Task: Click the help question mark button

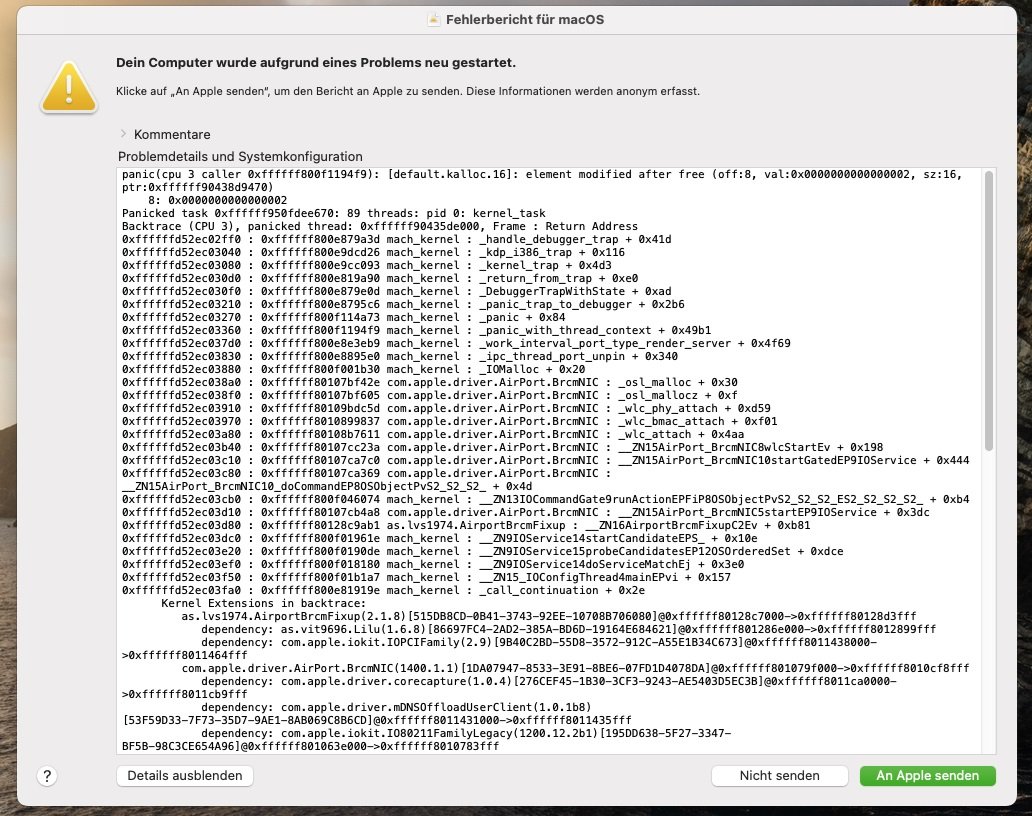Action: 47,776
